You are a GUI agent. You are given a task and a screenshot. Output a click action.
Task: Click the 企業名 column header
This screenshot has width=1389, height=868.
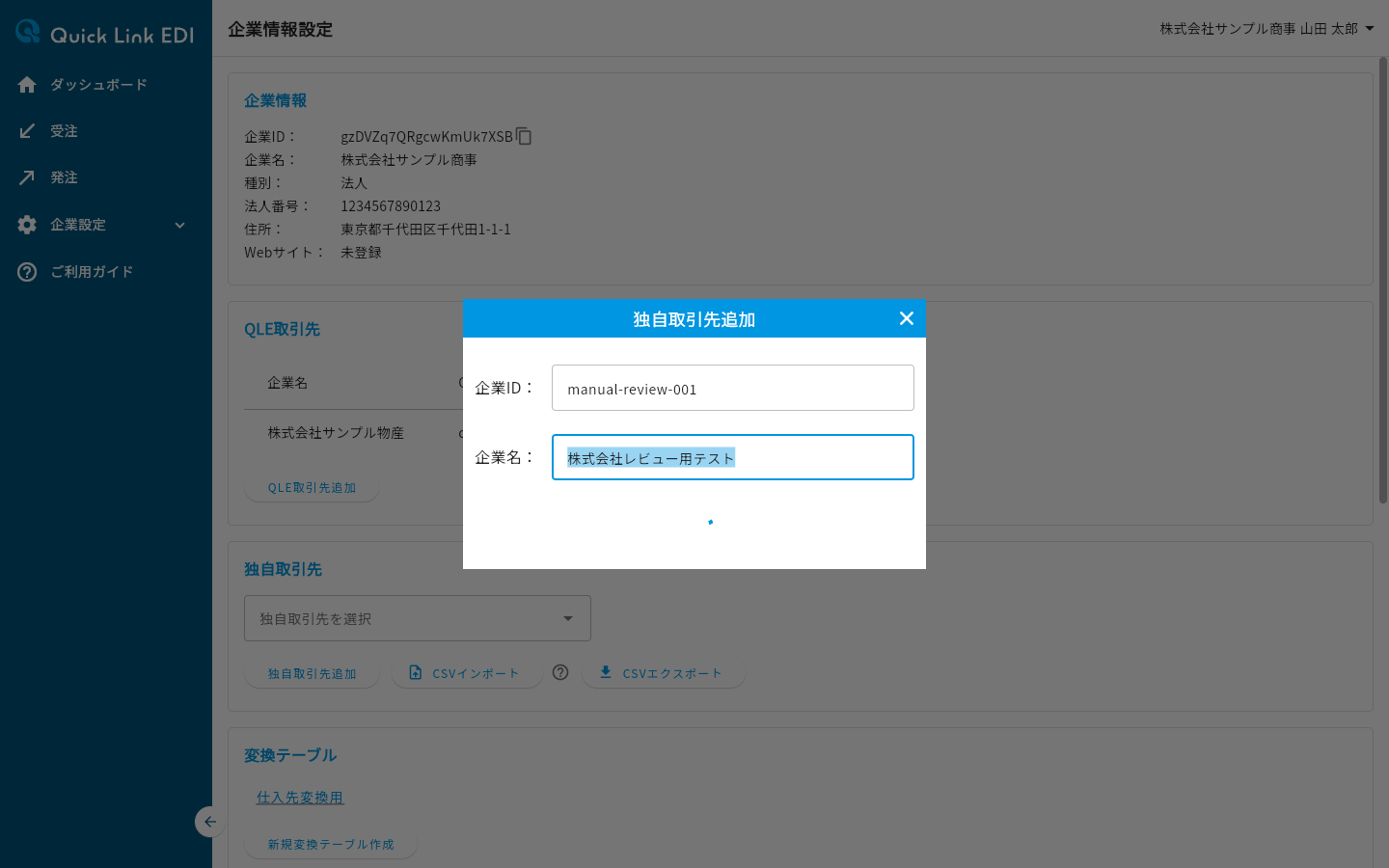287,383
